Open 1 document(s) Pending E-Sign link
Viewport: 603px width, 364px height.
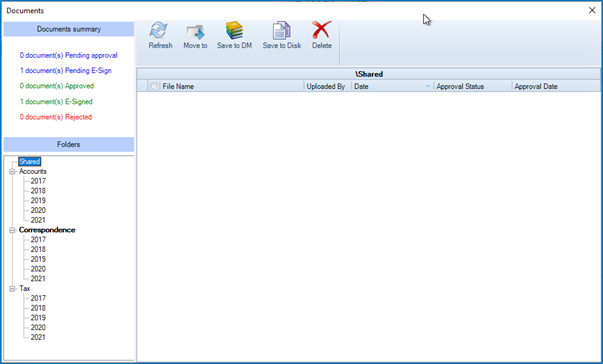66,71
